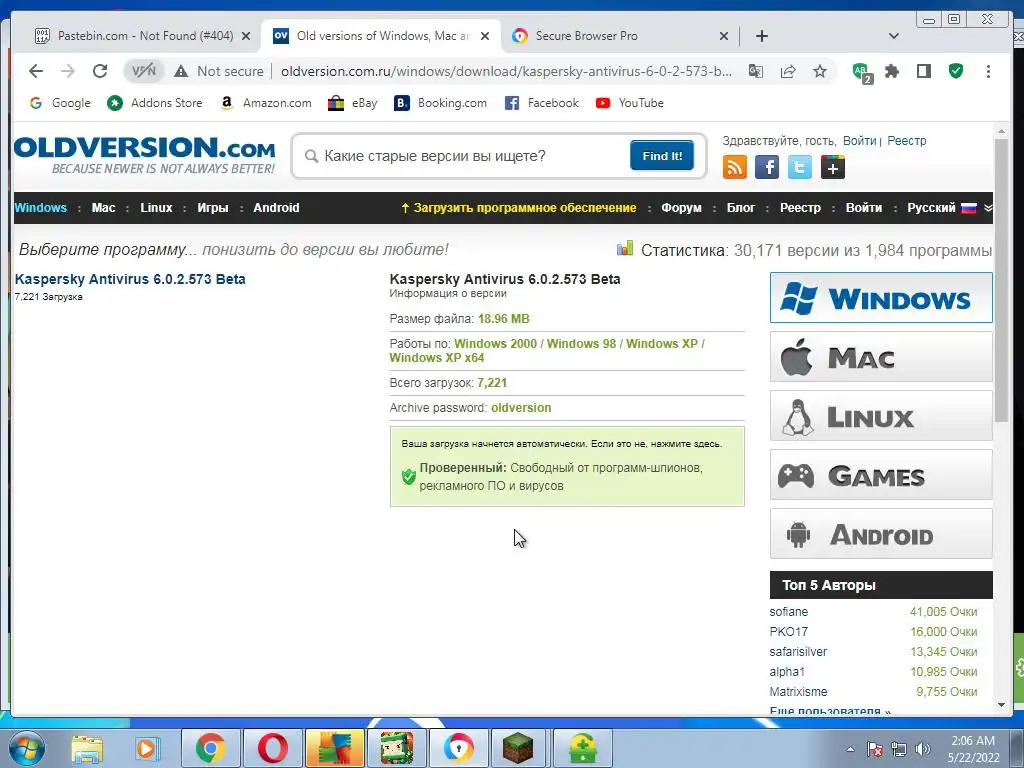
Task: Launch Opera from the taskbar
Action: (x=272, y=748)
